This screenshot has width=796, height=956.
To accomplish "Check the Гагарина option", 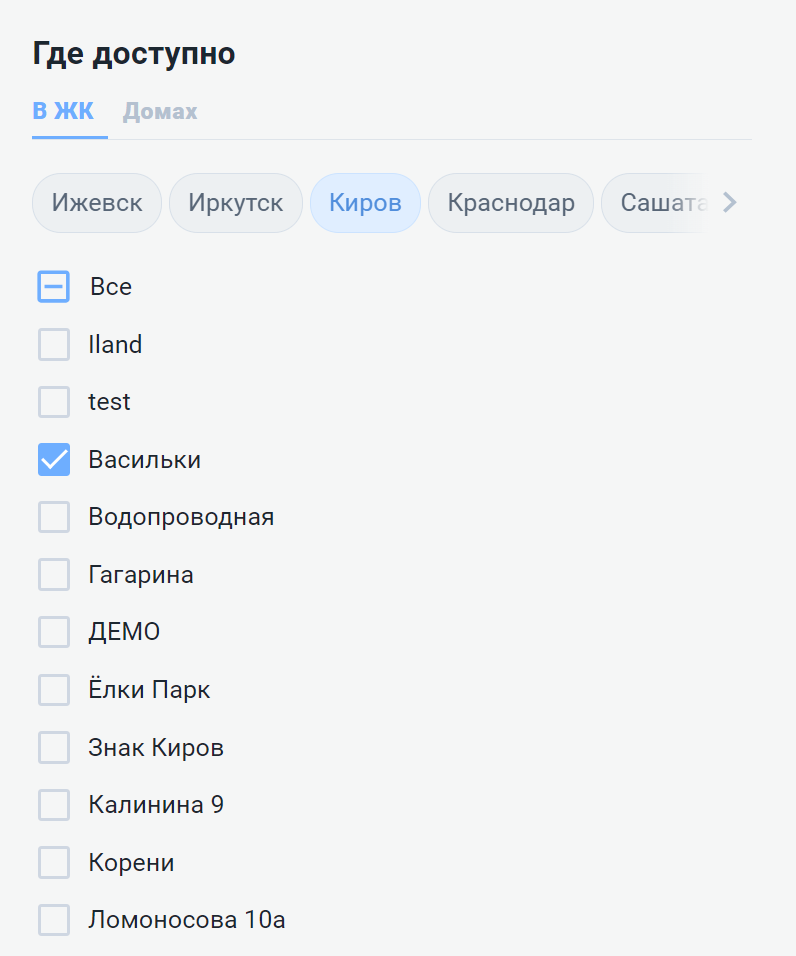I will pyautogui.click(x=54, y=575).
